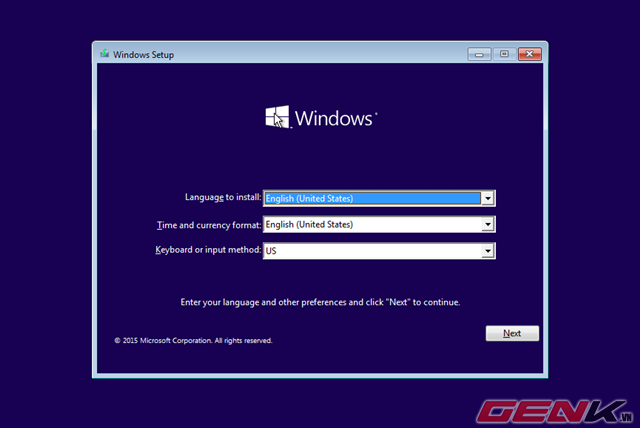Open the Keyboard or input method dropdown arrow

click(488, 251)
